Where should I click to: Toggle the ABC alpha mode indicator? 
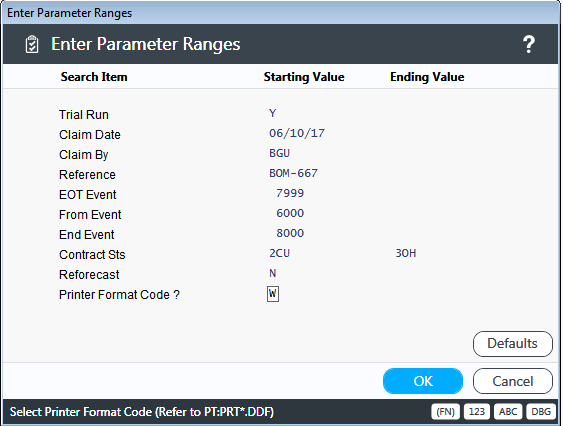coord(508,412)
